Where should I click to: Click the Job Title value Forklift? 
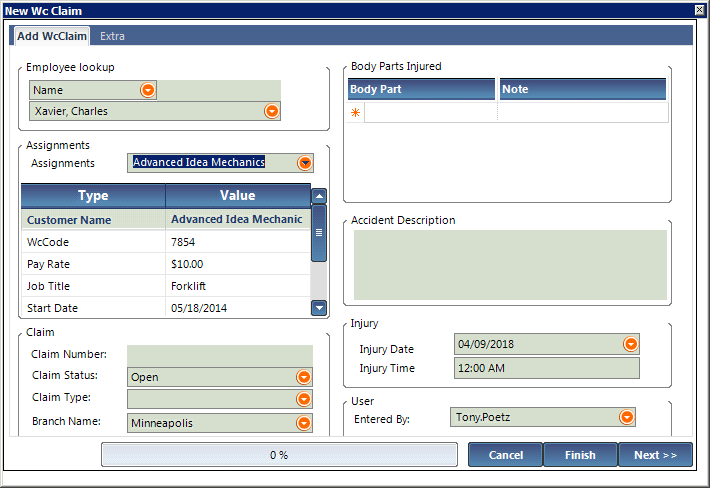tap(188, 286)
